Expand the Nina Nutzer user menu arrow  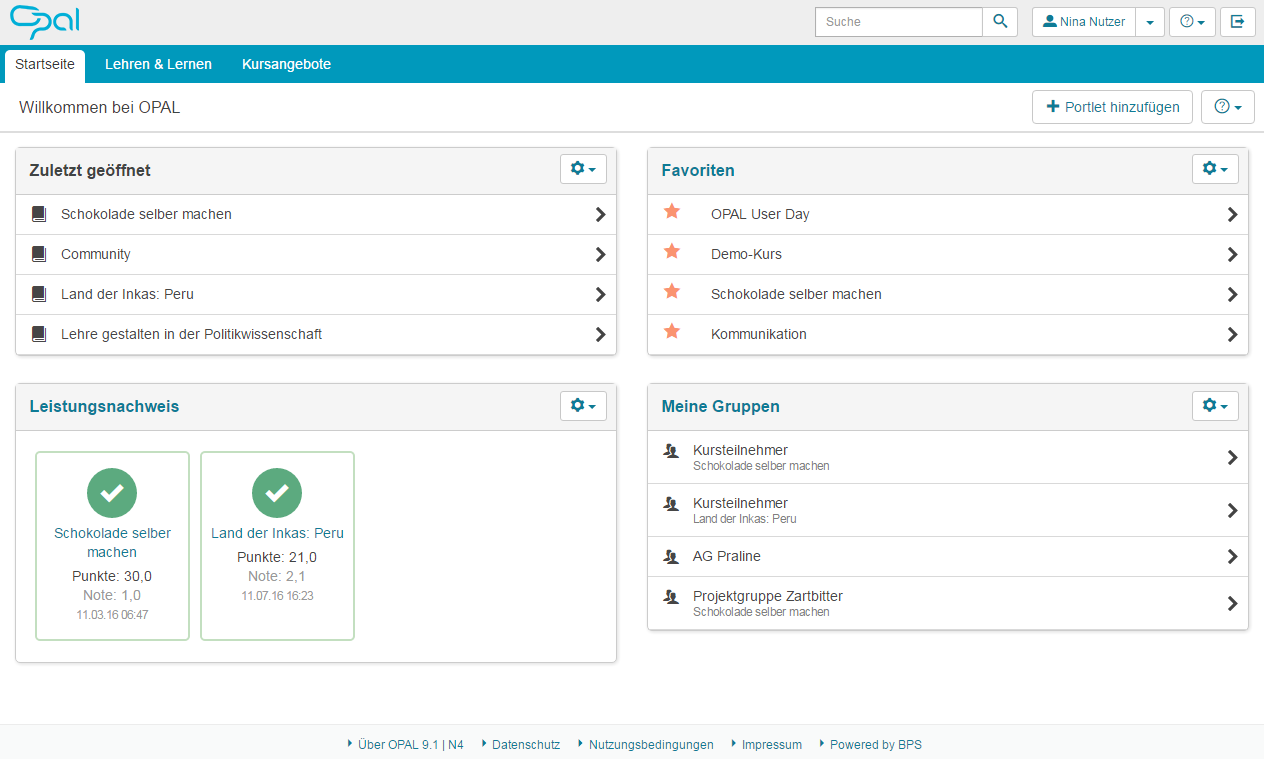tap(1150, 22)
